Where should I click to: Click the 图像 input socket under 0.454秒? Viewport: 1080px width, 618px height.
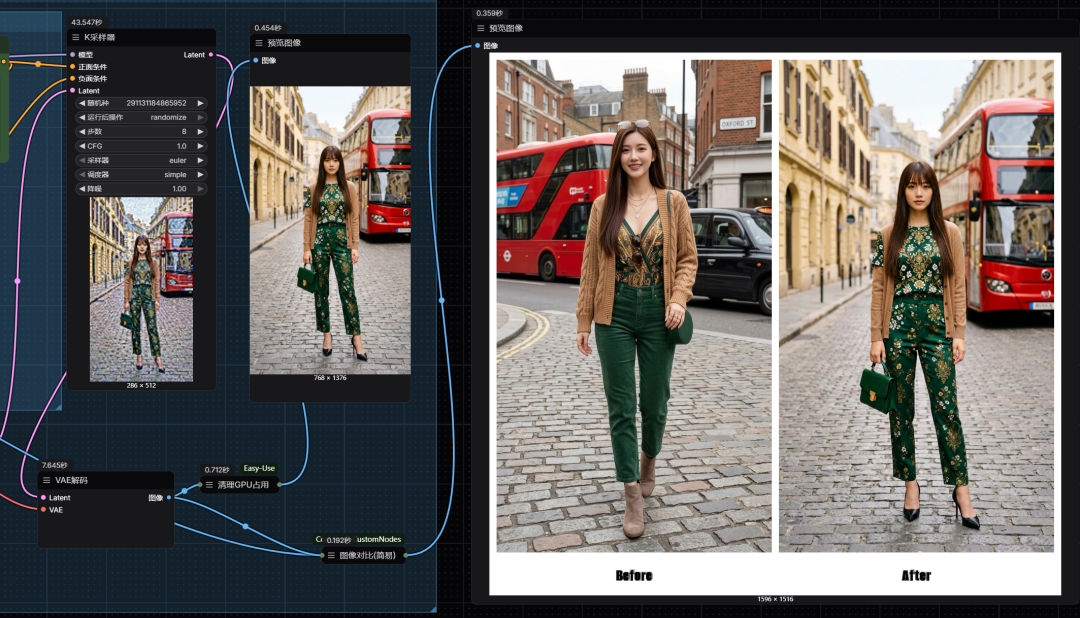[x=256, y=61]
